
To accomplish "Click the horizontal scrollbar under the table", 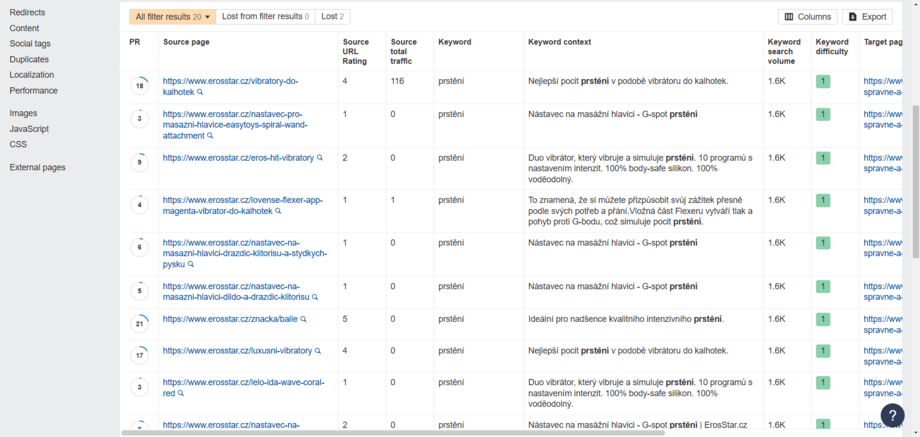I will point(400,433).
